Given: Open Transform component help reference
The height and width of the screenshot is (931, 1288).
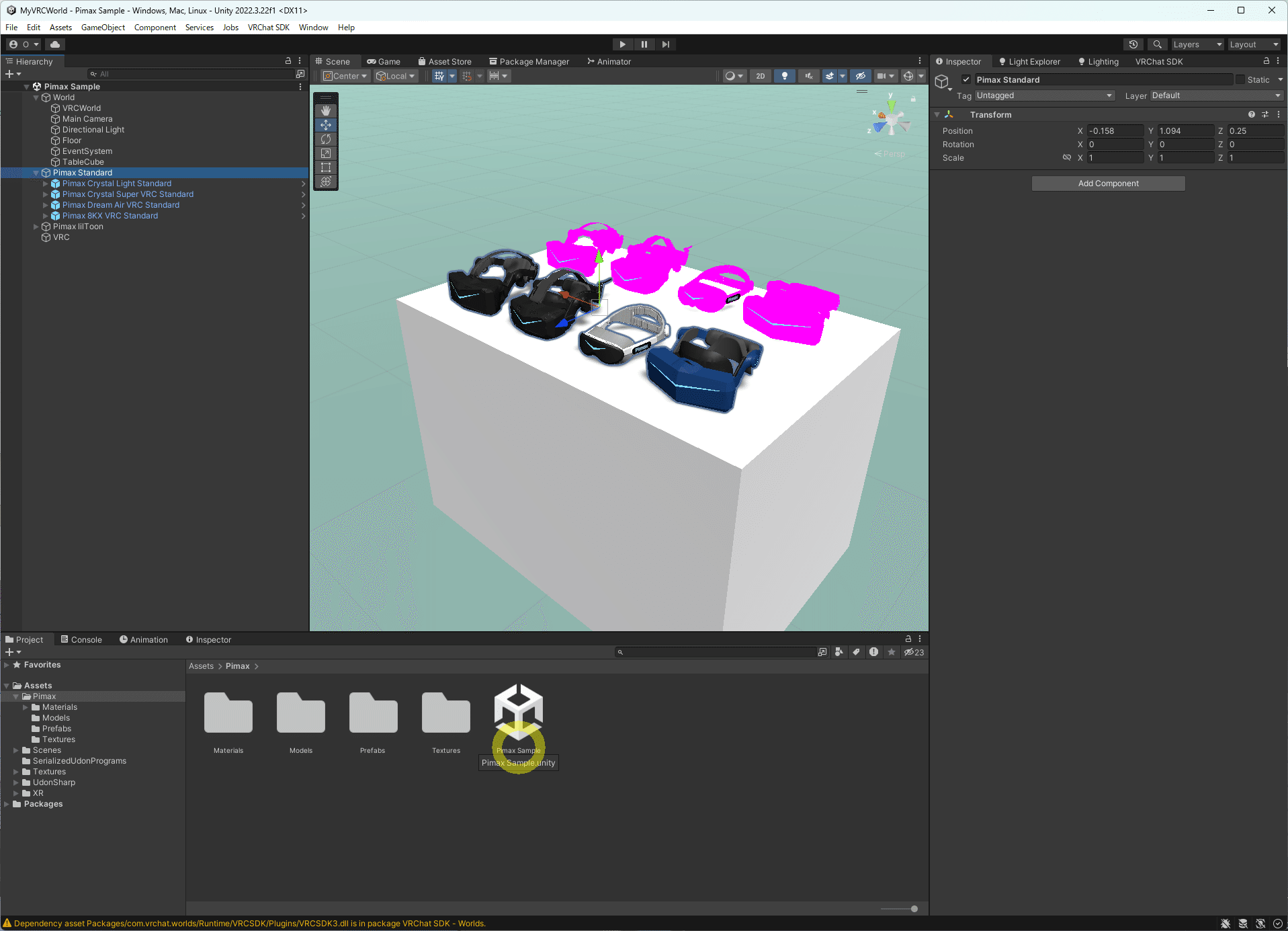Looking at the screenshot, I should pos(1252,115).
